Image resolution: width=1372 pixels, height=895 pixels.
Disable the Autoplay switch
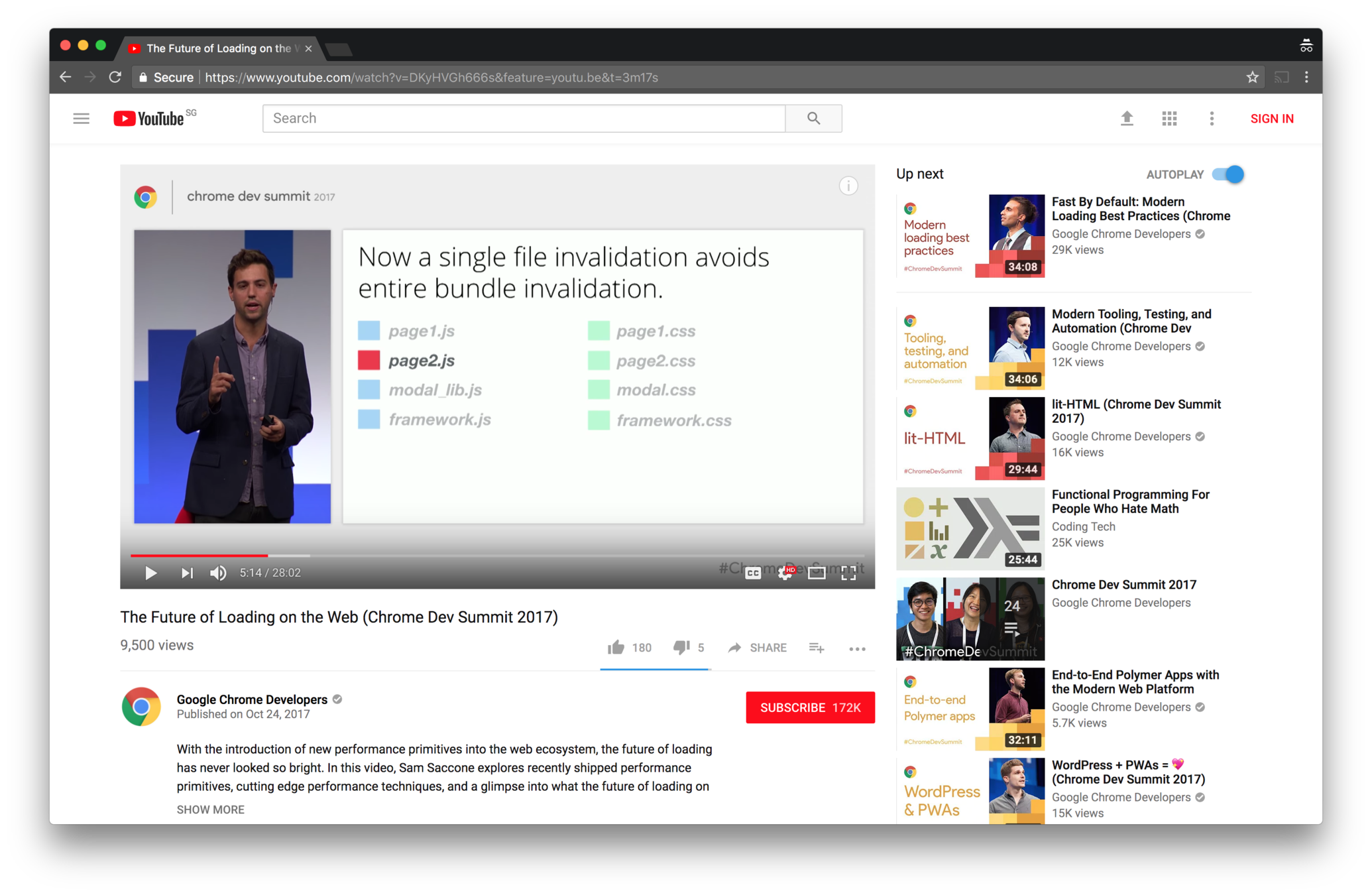click(1228, 174)
